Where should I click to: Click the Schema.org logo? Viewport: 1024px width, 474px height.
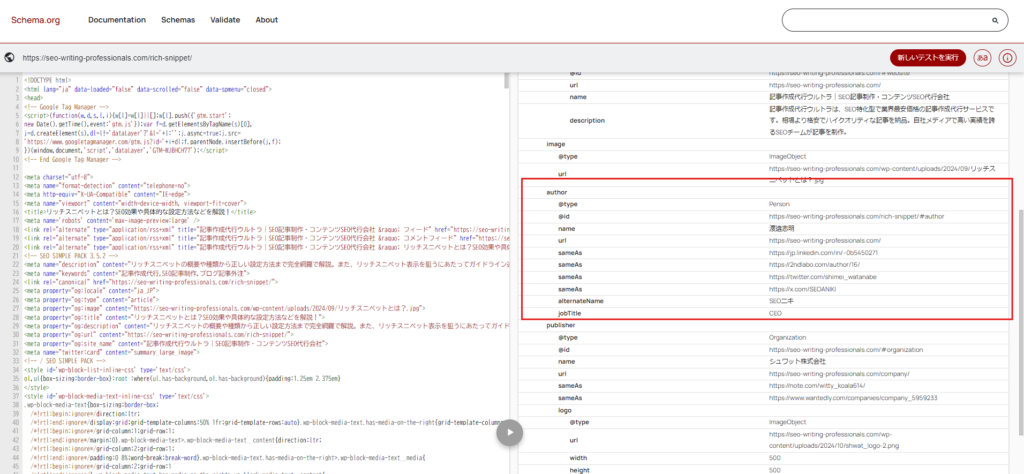[x=38, y=20]
